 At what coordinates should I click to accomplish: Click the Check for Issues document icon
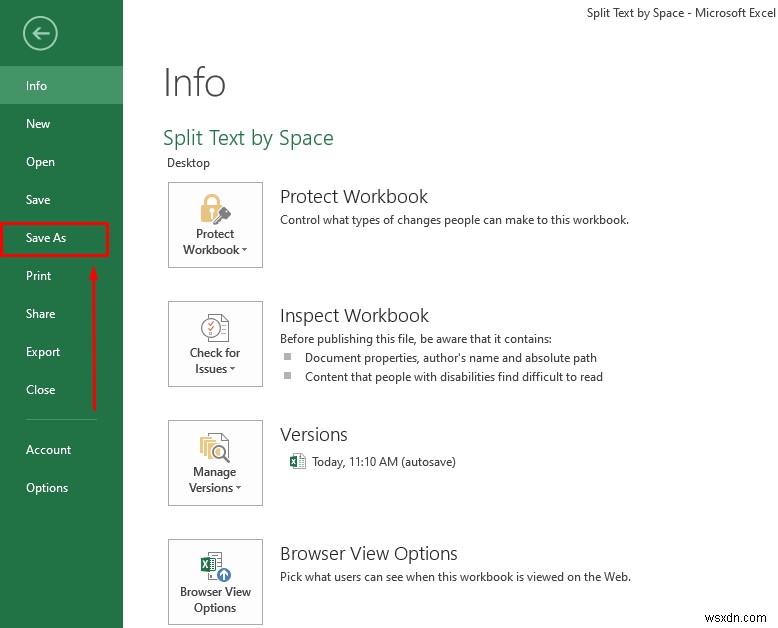[x=215, y=327]
